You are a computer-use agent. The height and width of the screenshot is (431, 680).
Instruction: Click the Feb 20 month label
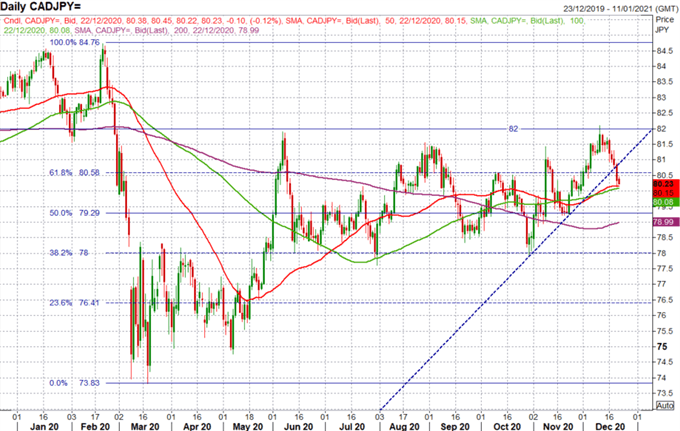pyautogui.click(x=95, y=426)
